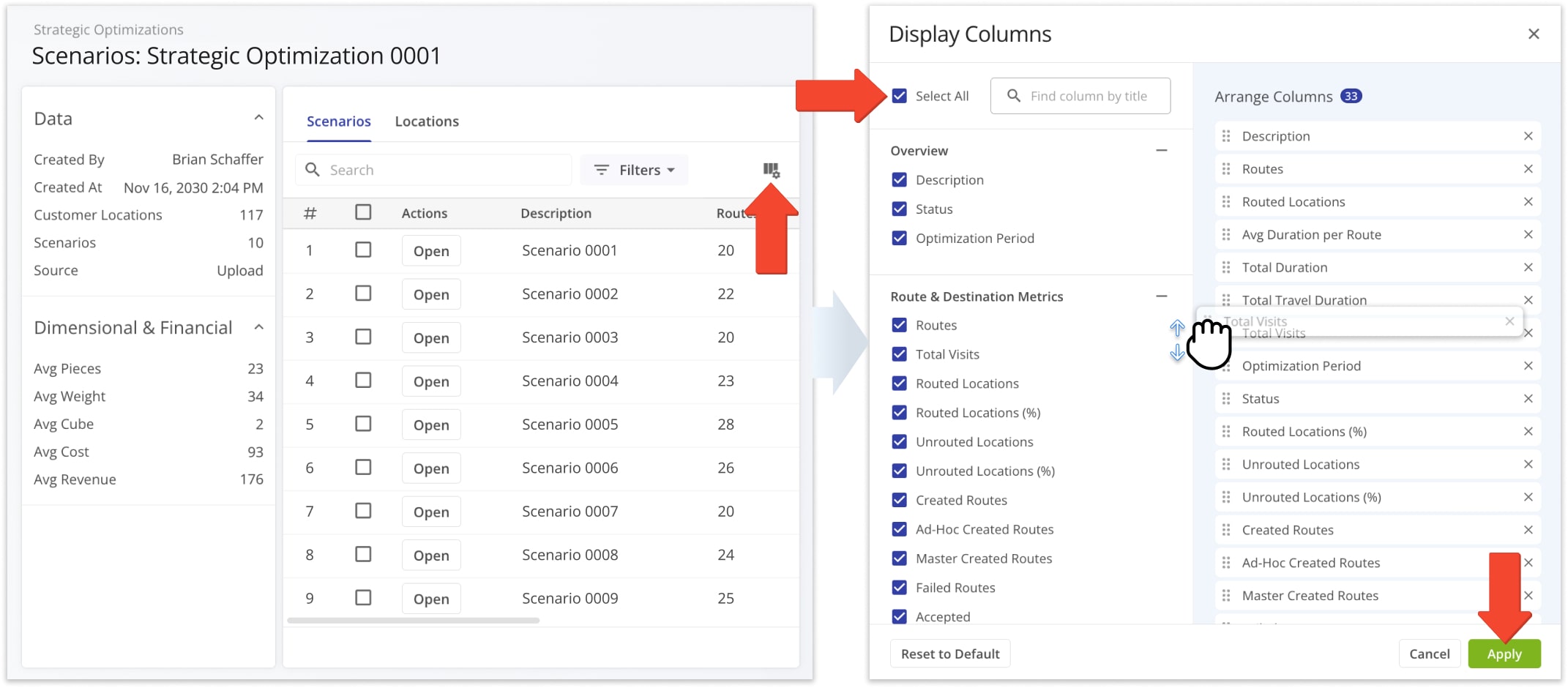Viewport: 1568px width, 688px height.
Task: Click the magnifier icon in the scenario Search bar
Action: (313, 169)
